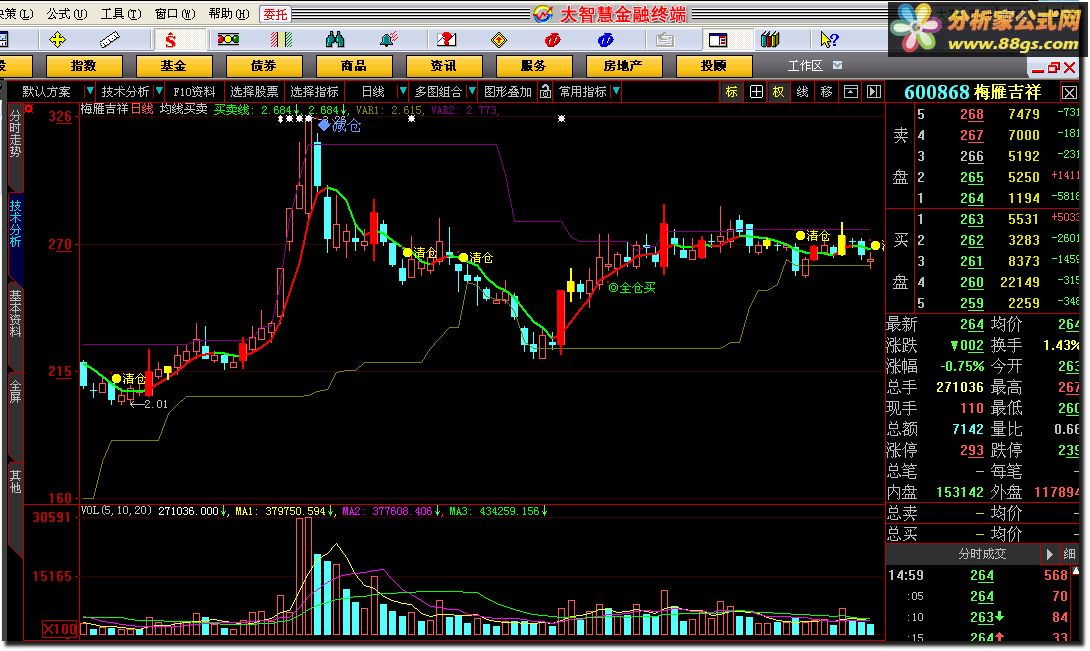This screenshot has width=1090, height=651.
Task: Toggle the 线 line drawing button
Action: (x=802, y=91)
